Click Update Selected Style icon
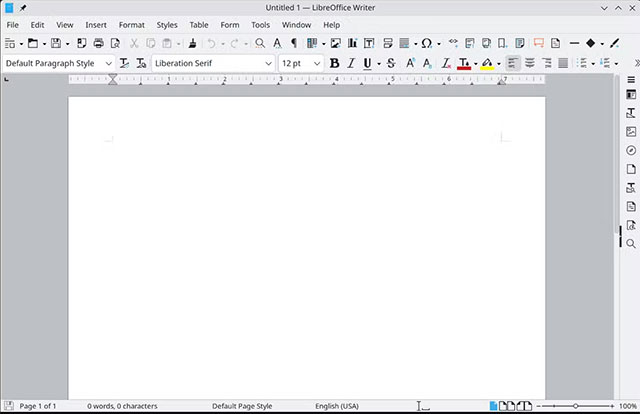 (x=124, y=63)
